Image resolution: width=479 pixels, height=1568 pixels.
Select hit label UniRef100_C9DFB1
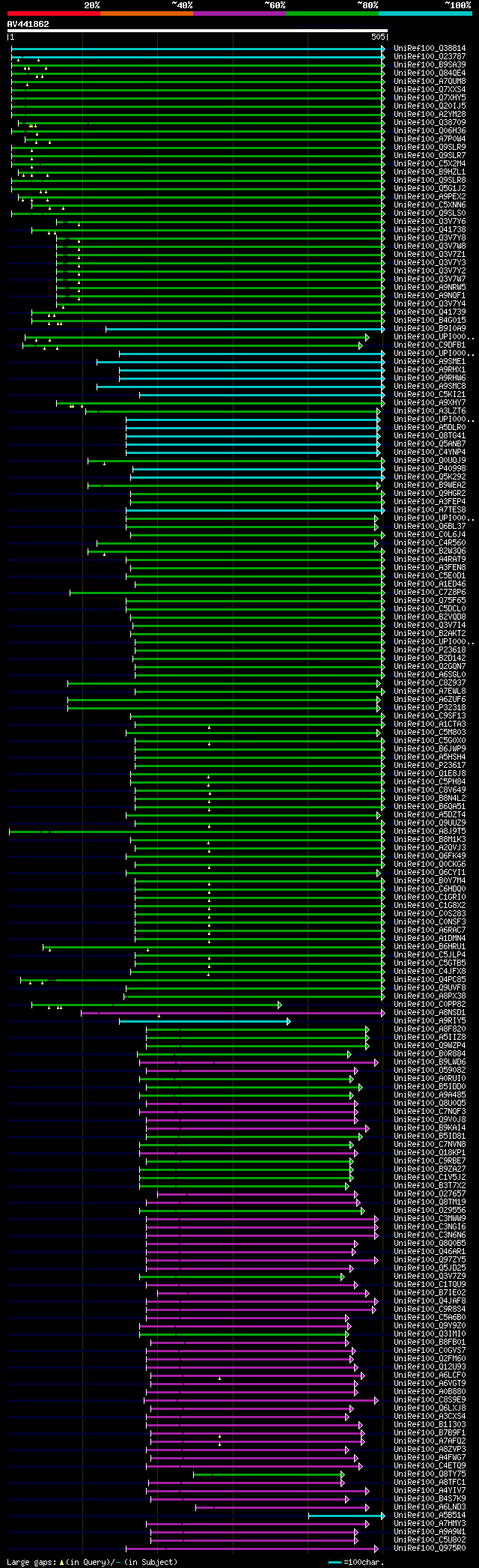pyautogui.click(x=430, y=345)
